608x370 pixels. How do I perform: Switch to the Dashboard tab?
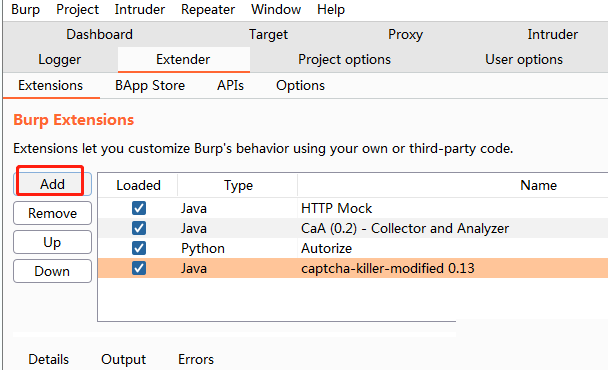99,34
